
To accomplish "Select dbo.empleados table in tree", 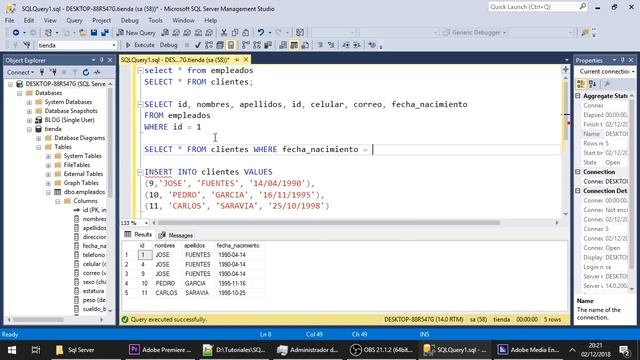I will tap(84, 192).
